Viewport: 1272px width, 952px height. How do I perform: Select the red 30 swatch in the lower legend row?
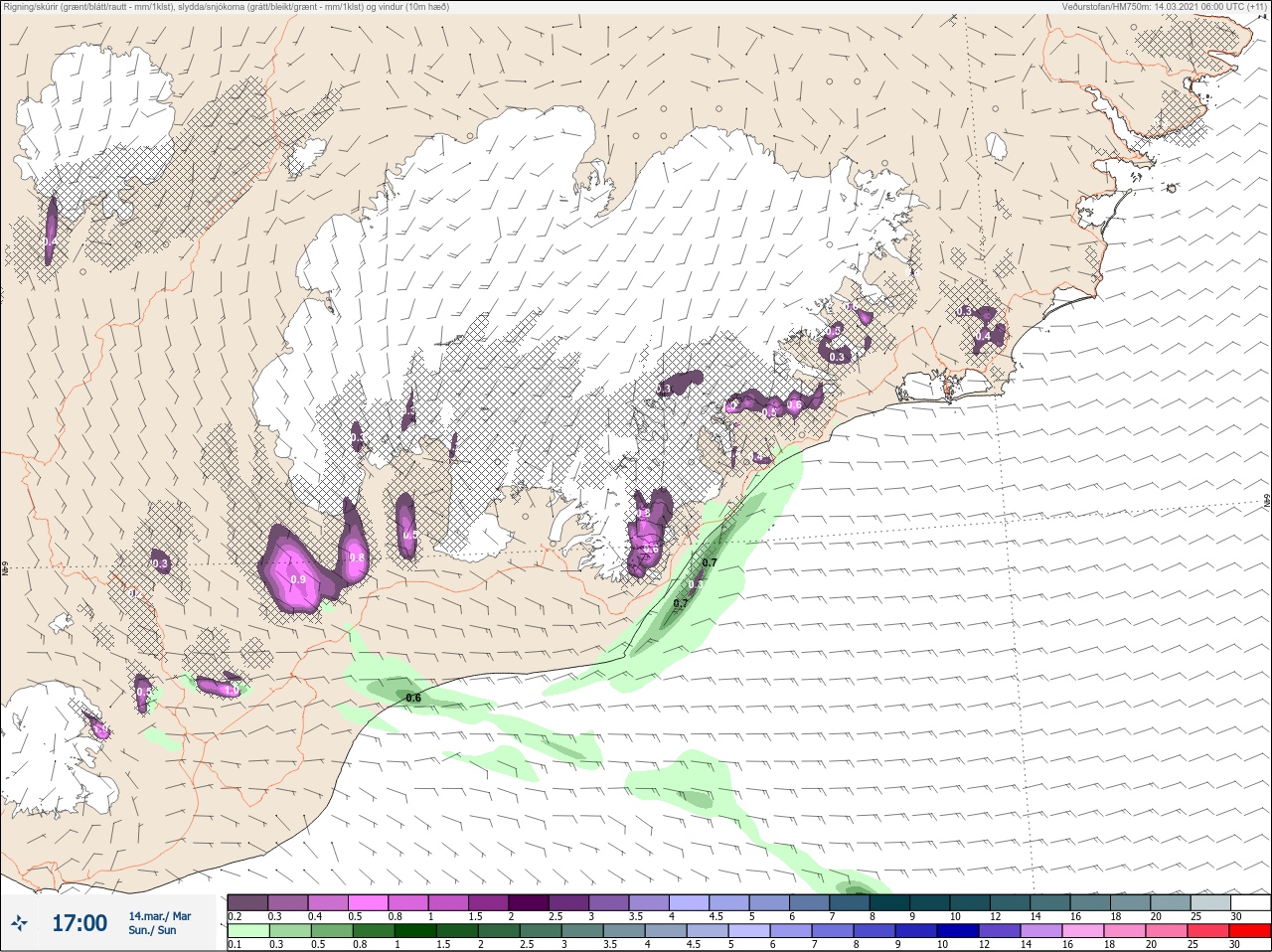(x=1250, y=931)
